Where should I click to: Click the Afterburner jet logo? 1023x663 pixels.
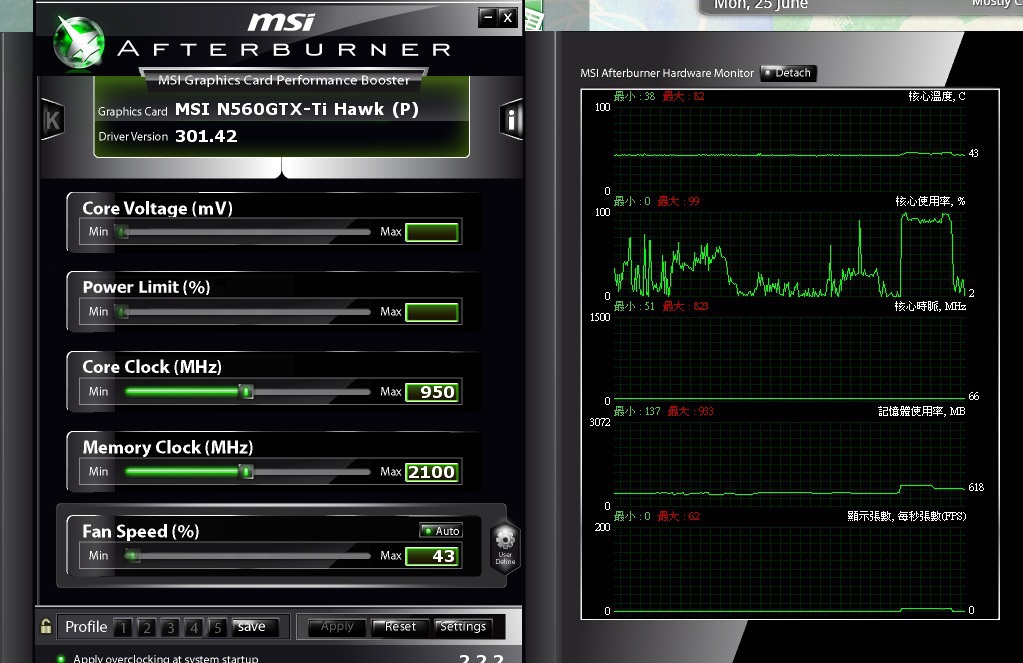79,42
